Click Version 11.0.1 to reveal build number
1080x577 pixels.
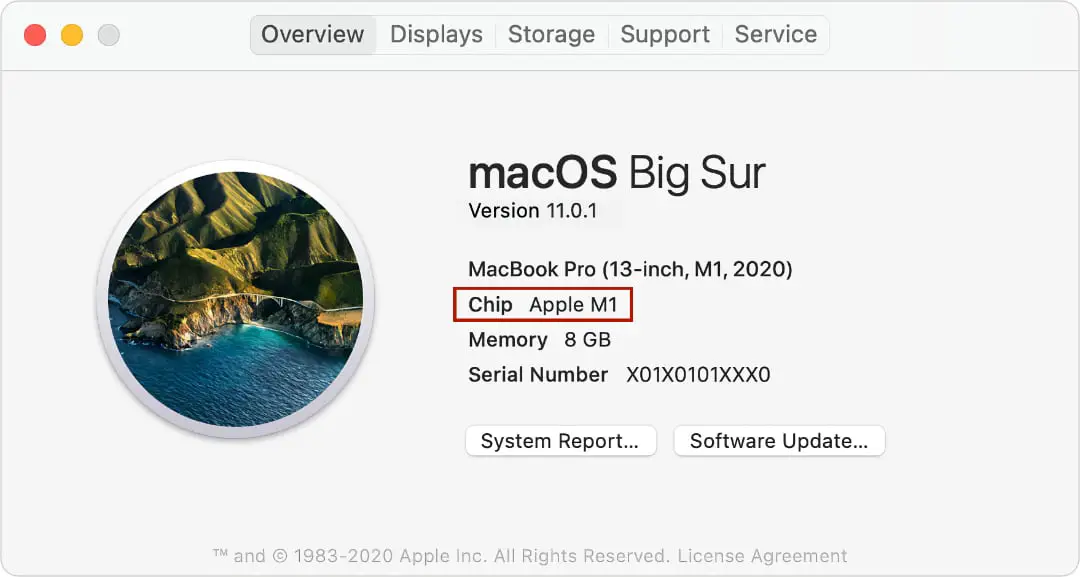[532, 211]
